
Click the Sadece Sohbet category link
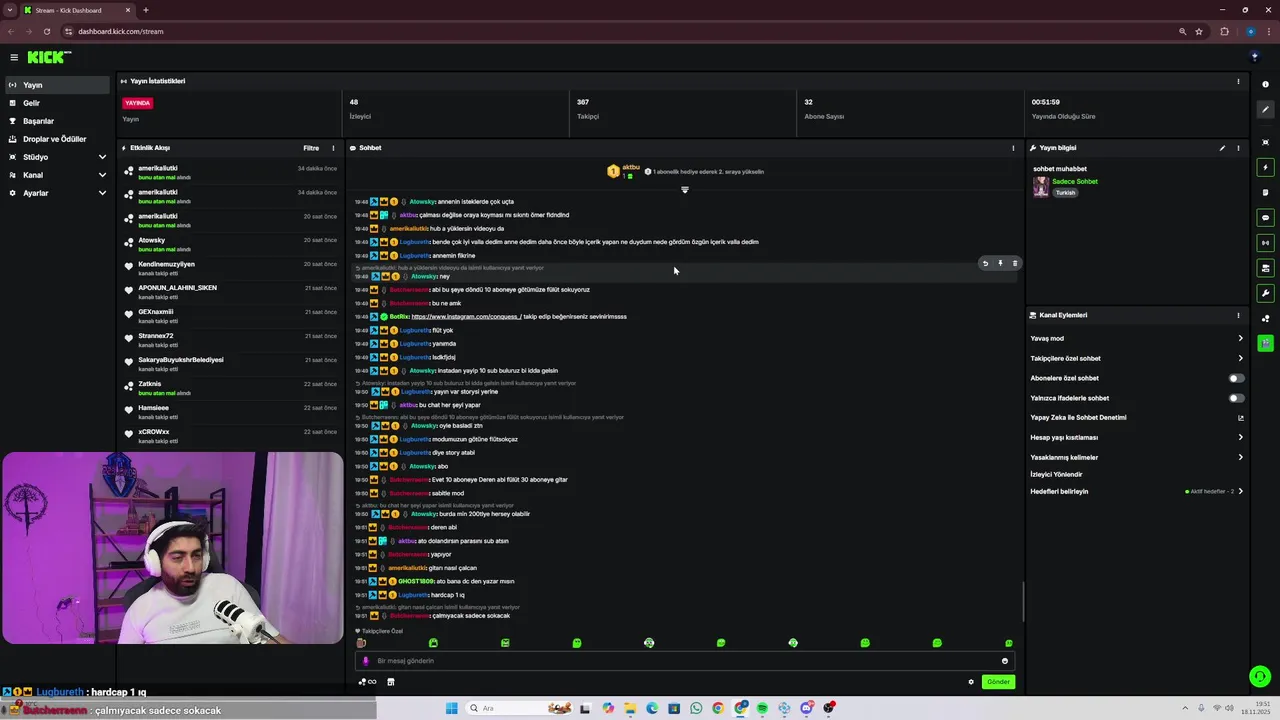pos(1075,182)
